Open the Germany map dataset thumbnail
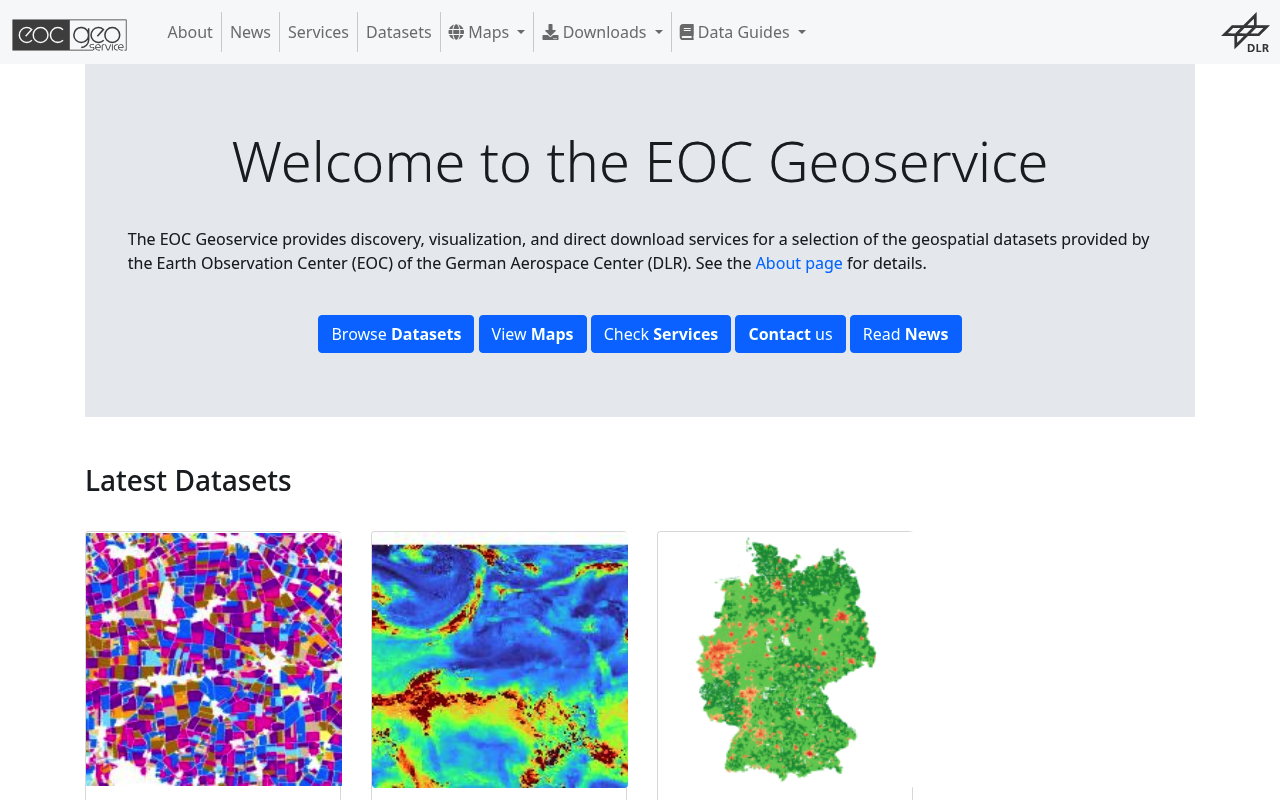 click(x=785, y=660)
